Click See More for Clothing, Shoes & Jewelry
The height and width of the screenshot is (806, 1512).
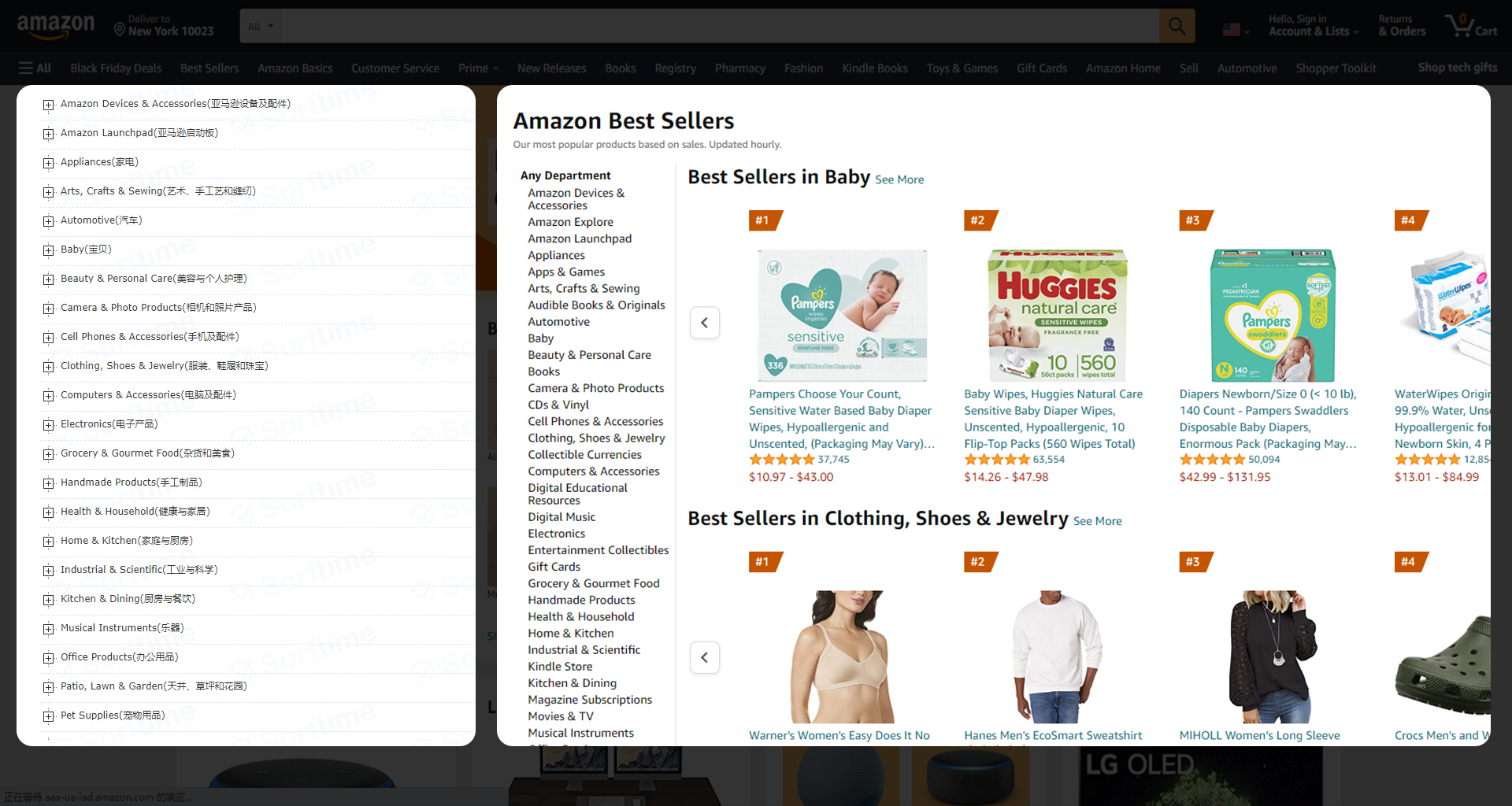tap(1097, 521)
